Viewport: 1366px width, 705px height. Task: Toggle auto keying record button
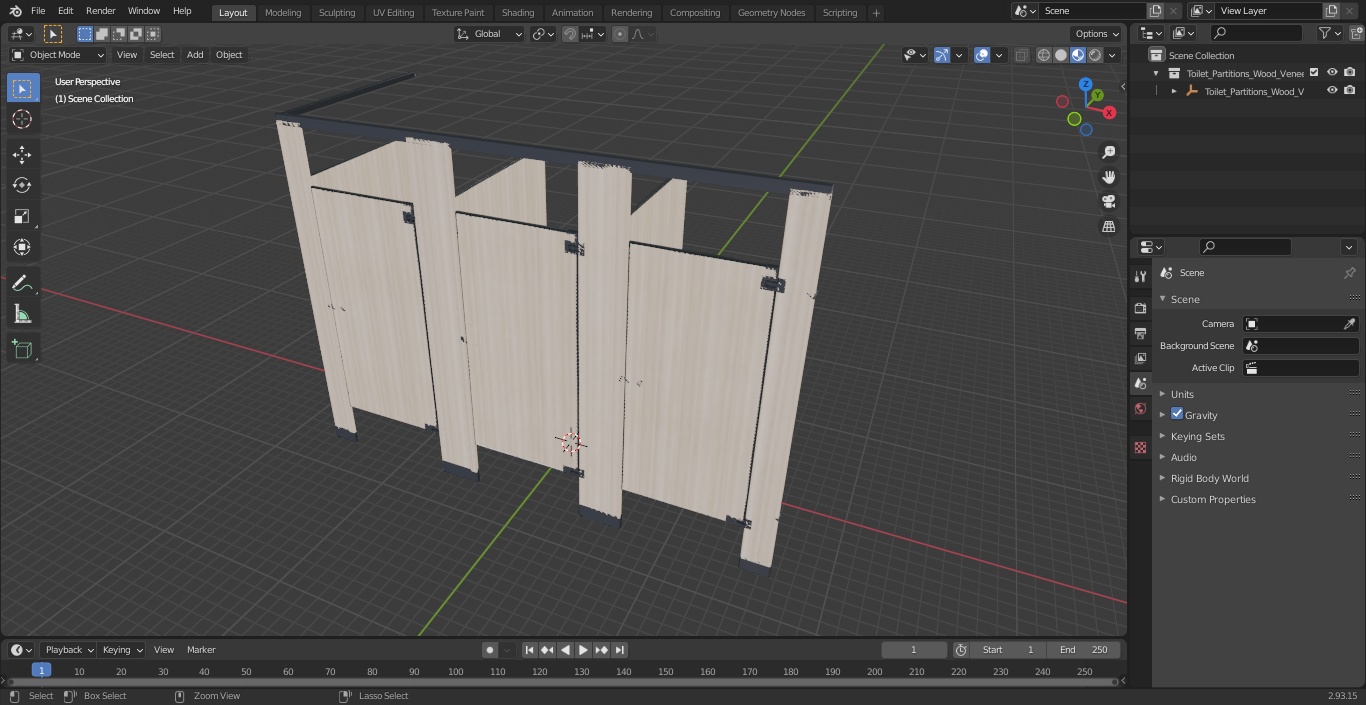pos(490,650)
